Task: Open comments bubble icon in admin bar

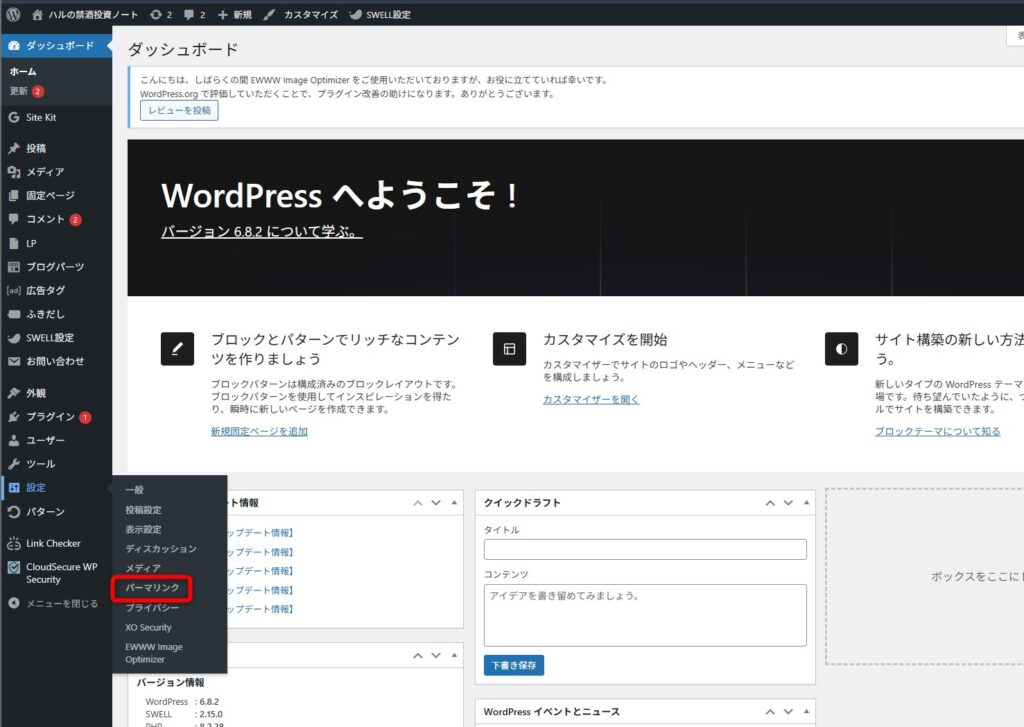Action: pyautogui.click(x=189, y=14)
